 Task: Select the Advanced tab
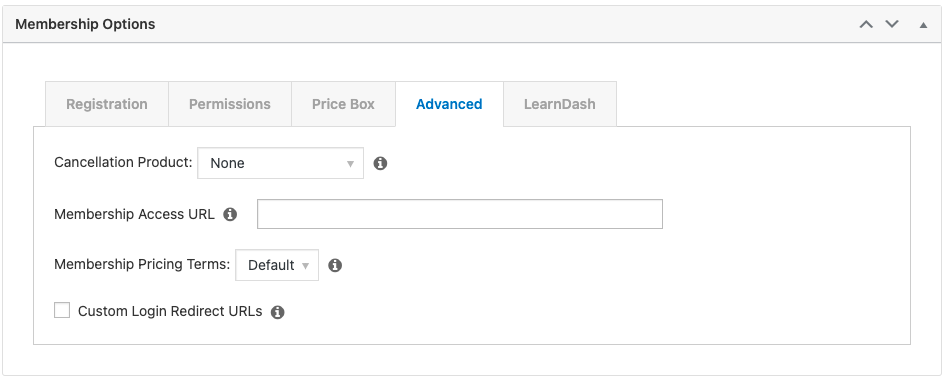(x=449, y=104)
